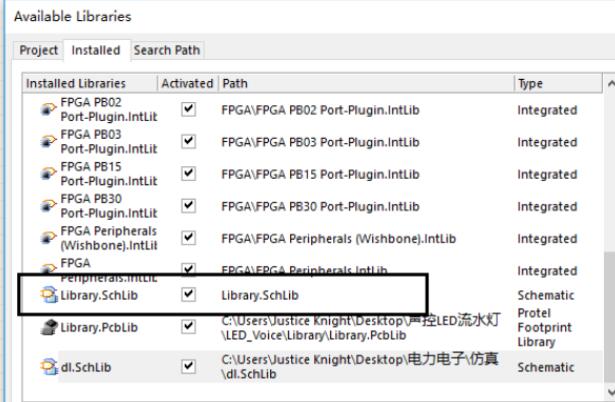Click the scrollbar down arrow
Image resolution: width=615 pixels, height=402 pixels.
coord(610,391)
